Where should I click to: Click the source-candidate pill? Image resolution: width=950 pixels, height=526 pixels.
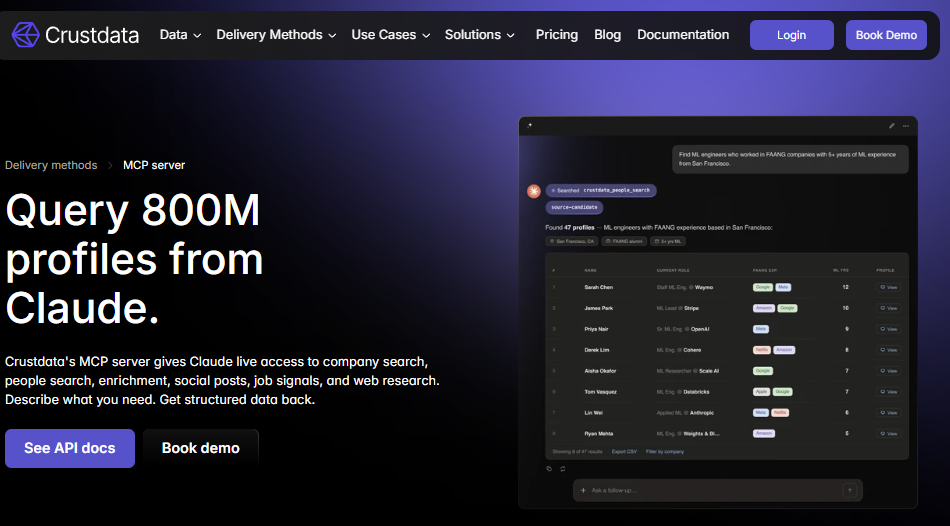[574, 207]
